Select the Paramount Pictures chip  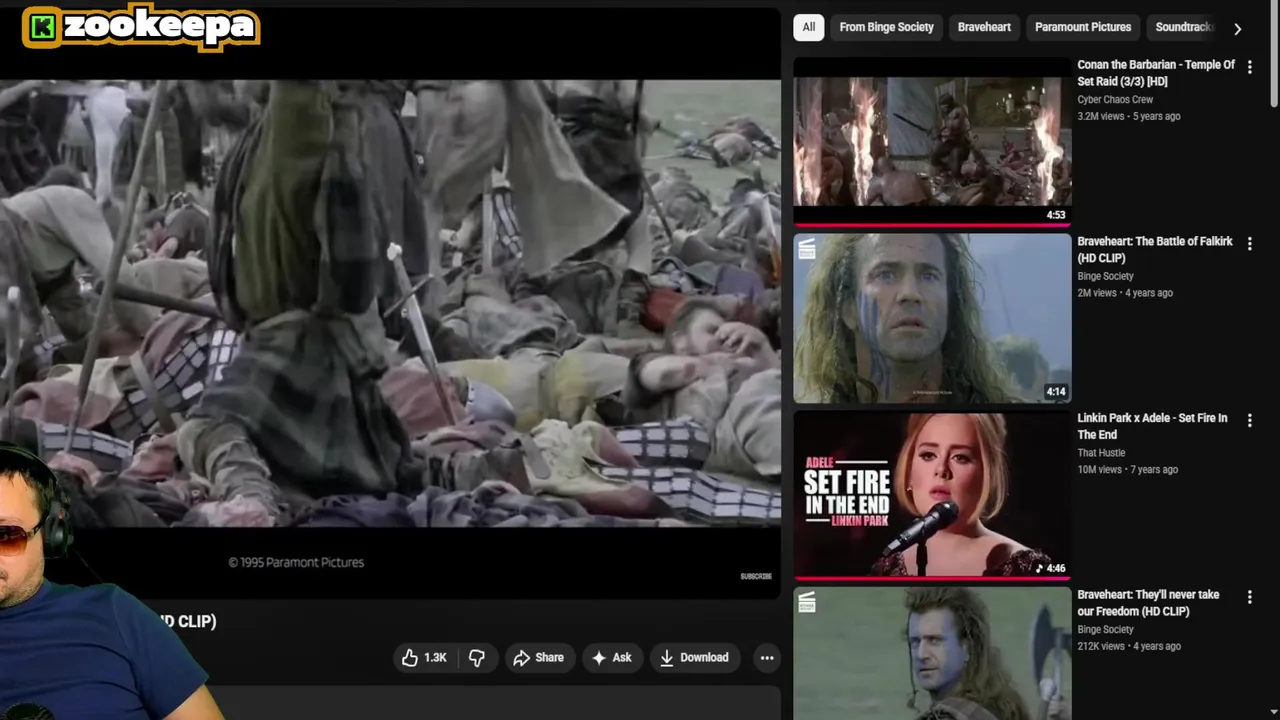(x=1083, y=27)
